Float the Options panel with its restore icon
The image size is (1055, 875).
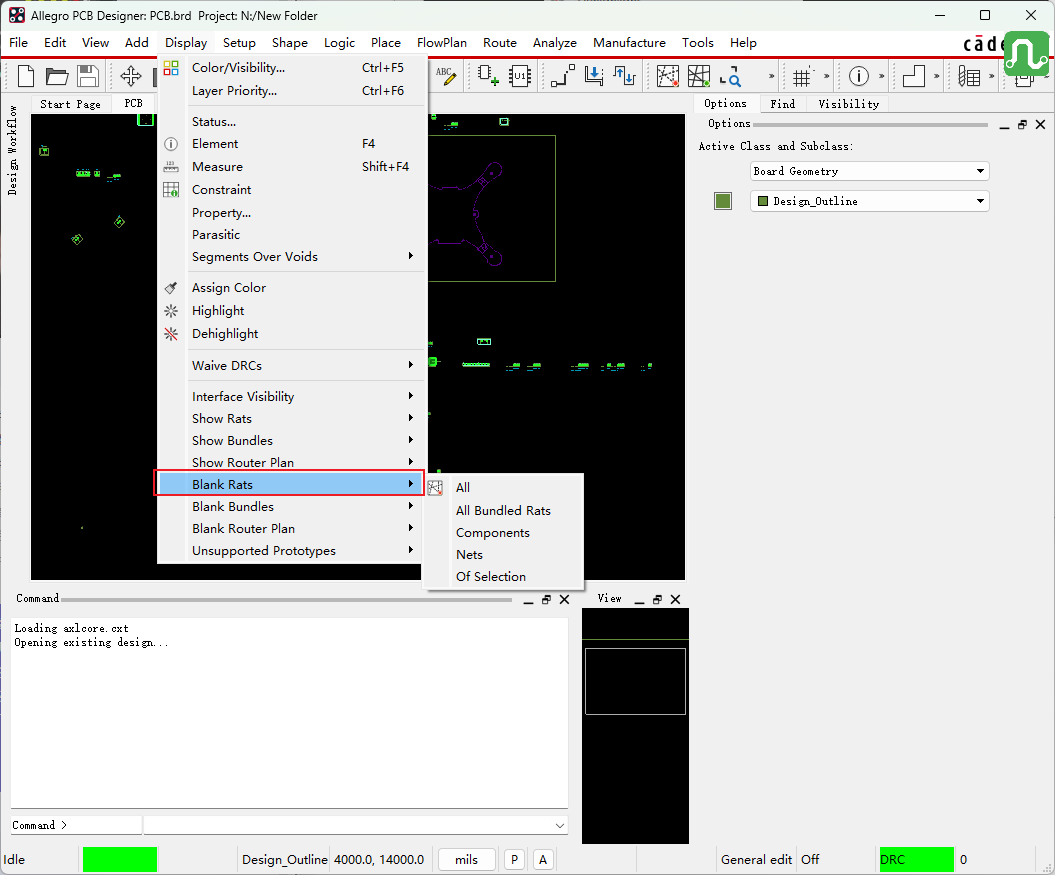point(1022,125)
